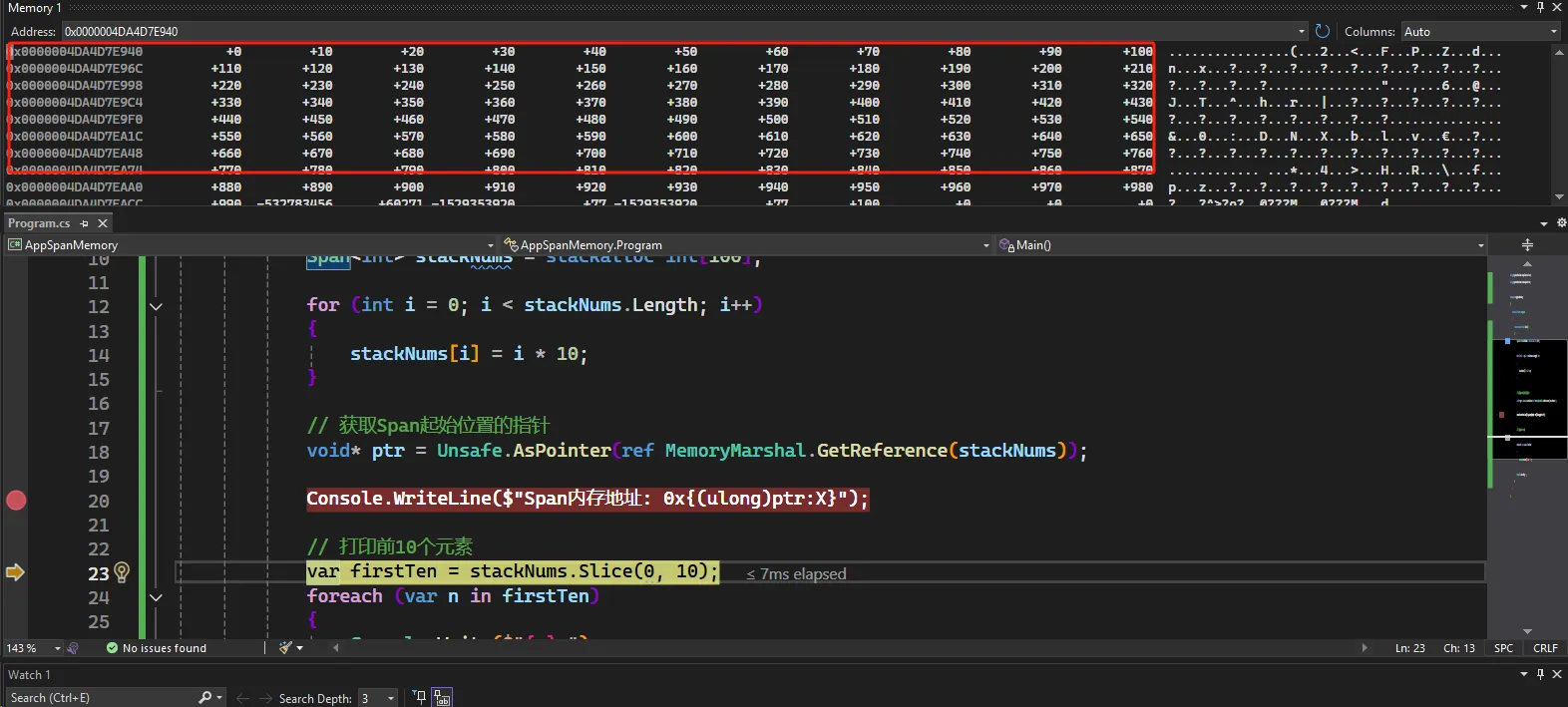The height and width of the screenshot is (707, 1568).
Task: Open the code cleanup profile dropdown
Action: [x=299, y=648]
